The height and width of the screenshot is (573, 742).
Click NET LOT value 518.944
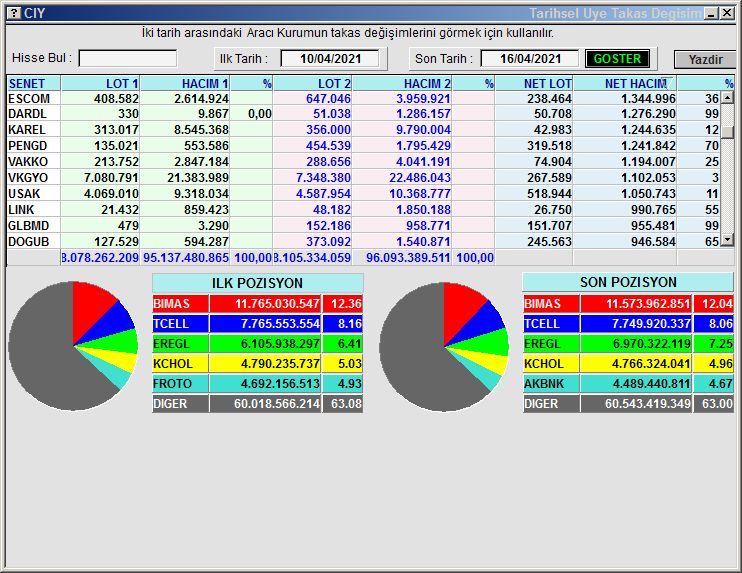pyautogui.click(x=549, y=194)
